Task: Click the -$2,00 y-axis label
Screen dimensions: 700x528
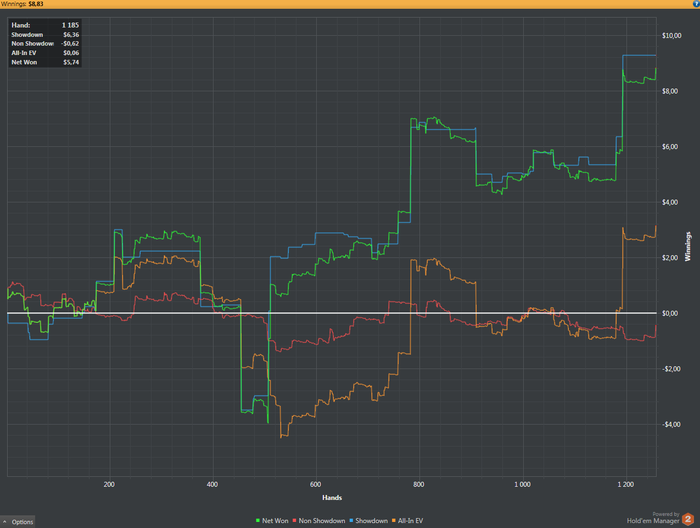Action: (x=670, y=369)
